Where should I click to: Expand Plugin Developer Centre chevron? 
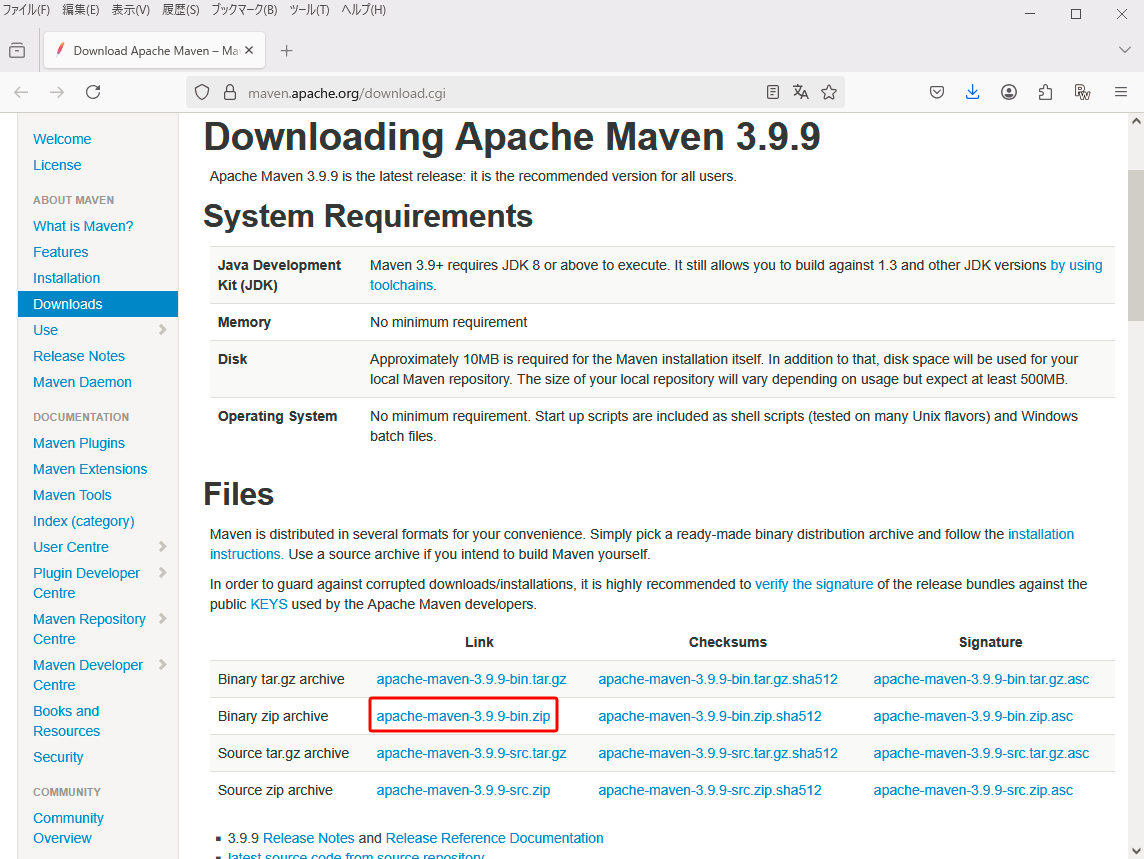coord(163,573)
